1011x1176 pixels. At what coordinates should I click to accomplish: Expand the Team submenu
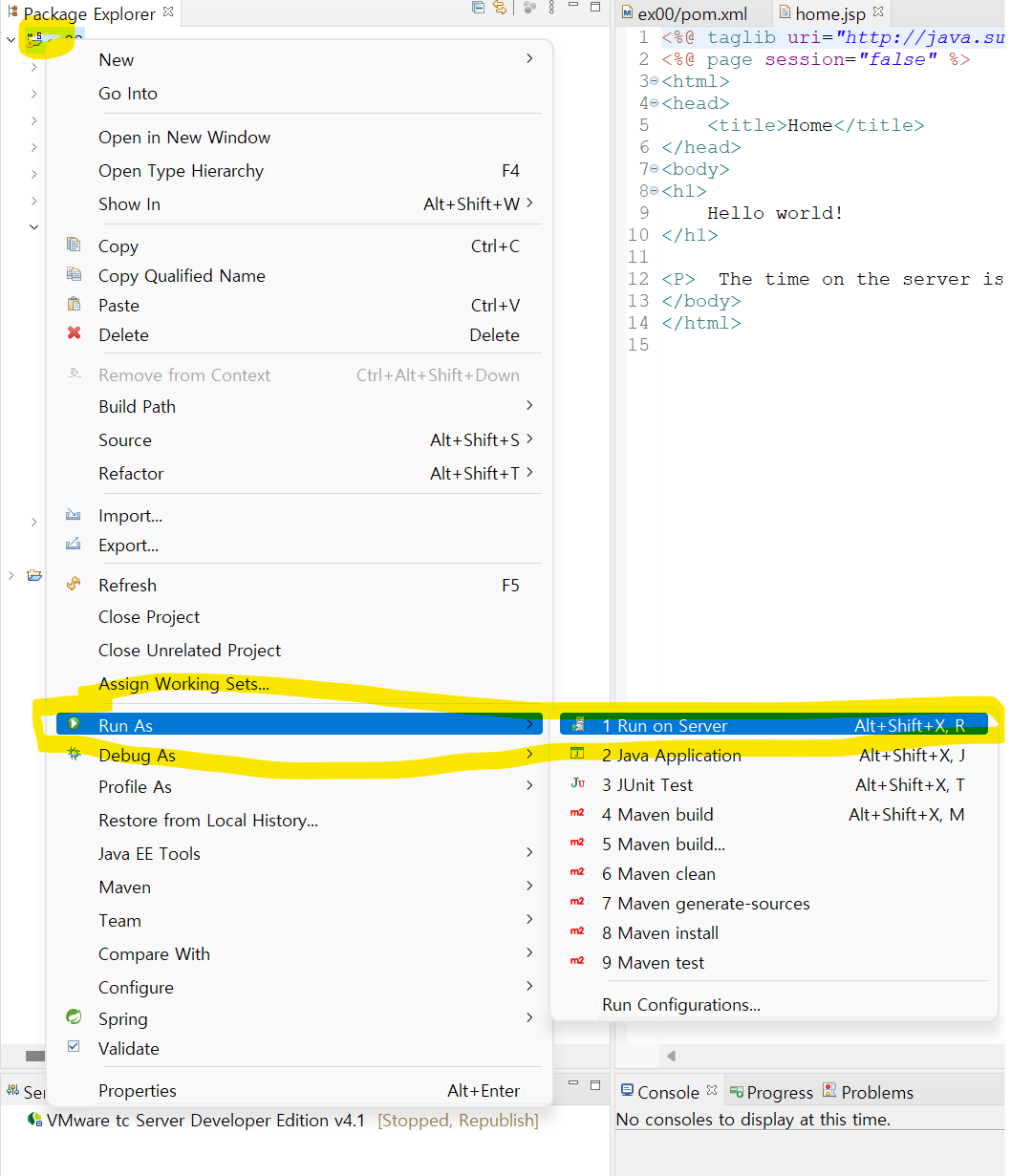point(298,920)
